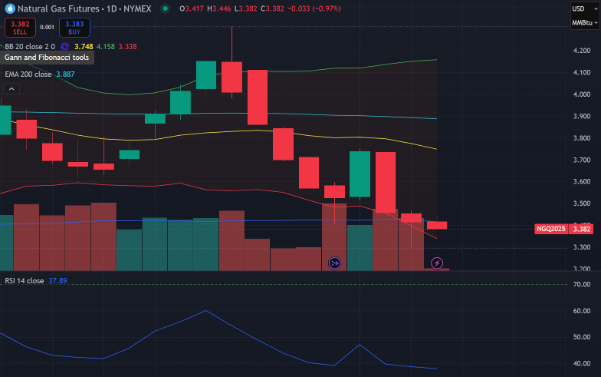Open the USD currency dropdown
Image resolution: width=601 pixels, height=377 pixels.
coord(585,8)
